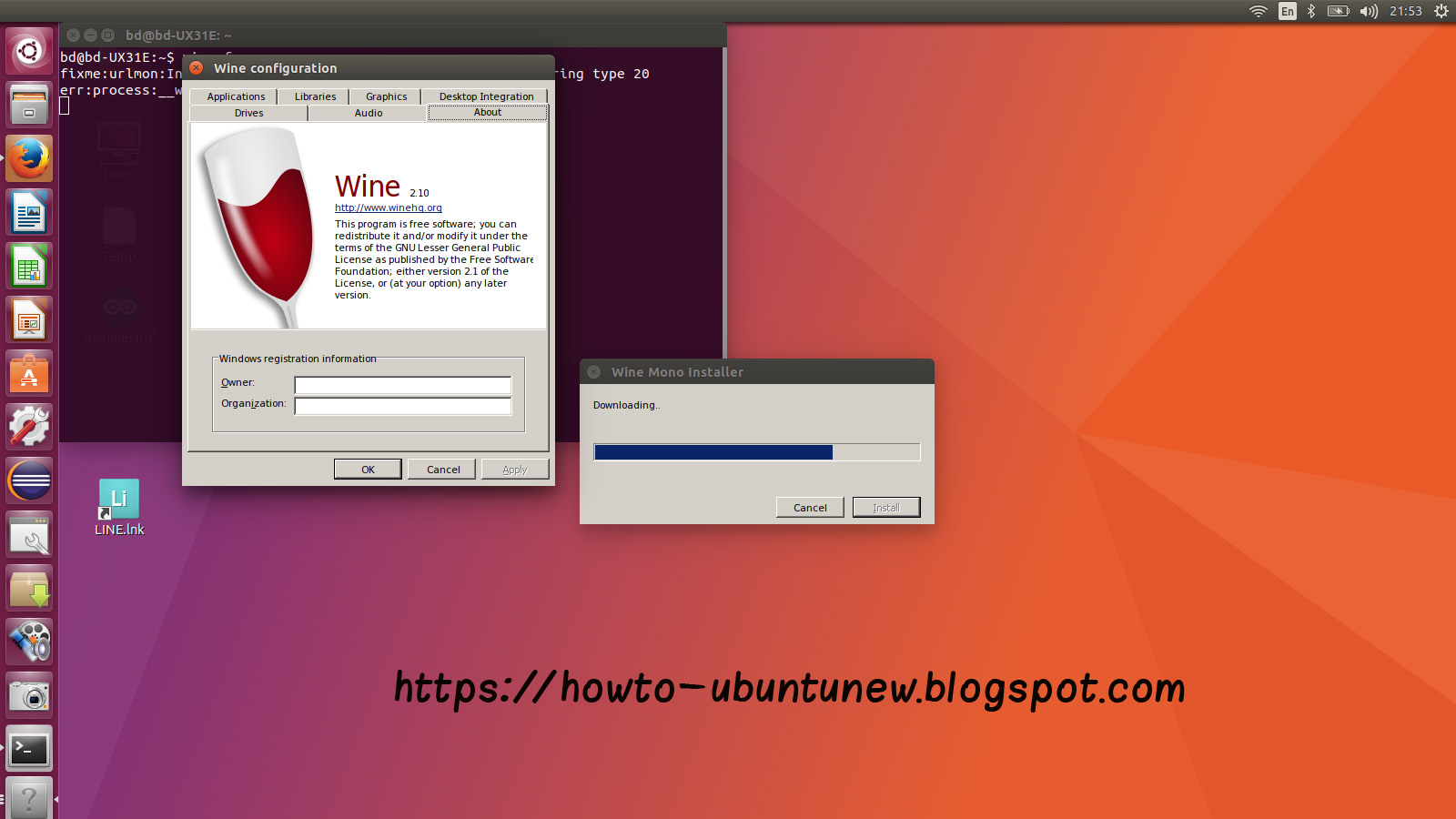Switch to the Applications tab
Screen dimensions: 1456x819
236,96
